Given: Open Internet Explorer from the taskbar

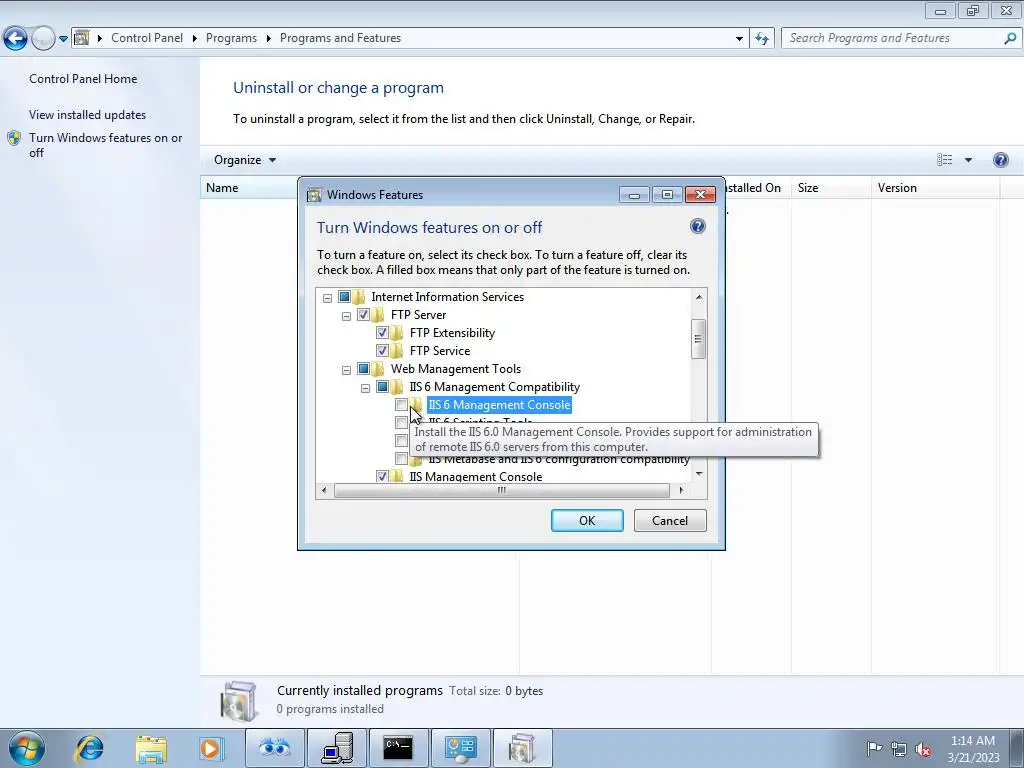Looking at the screenshot, I should (89, 748).
